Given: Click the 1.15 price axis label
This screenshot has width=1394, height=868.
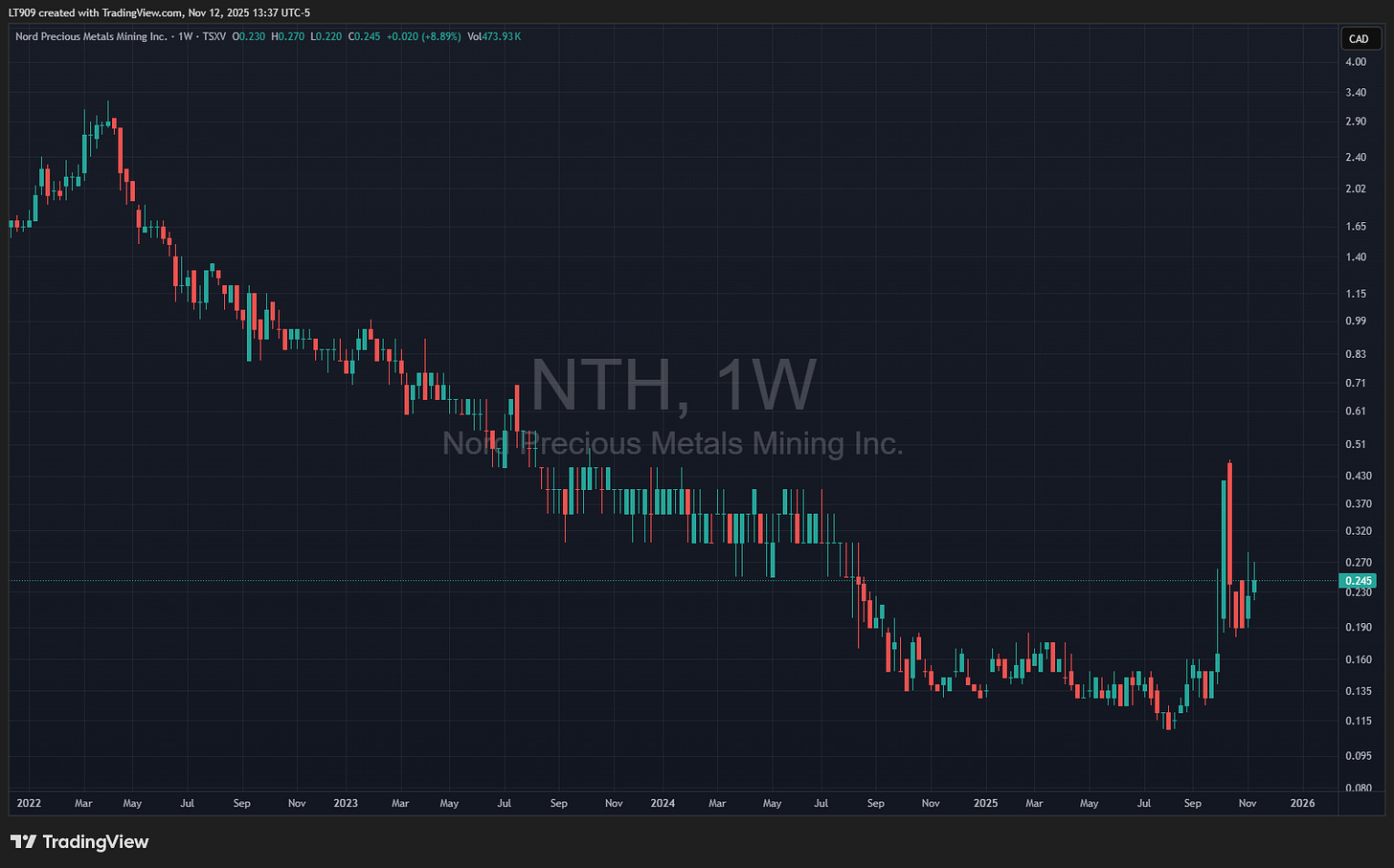Looking at the screenshot, I should [x=1356, y=294].
